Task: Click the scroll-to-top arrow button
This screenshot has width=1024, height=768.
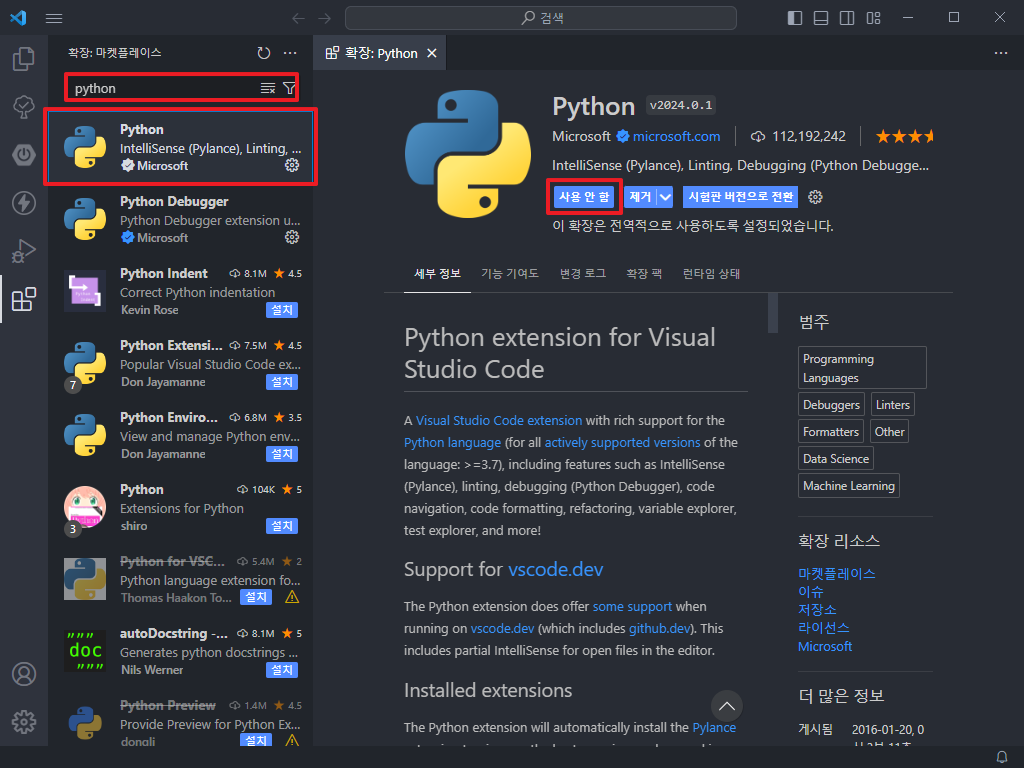Action: [x=726, y=706]
